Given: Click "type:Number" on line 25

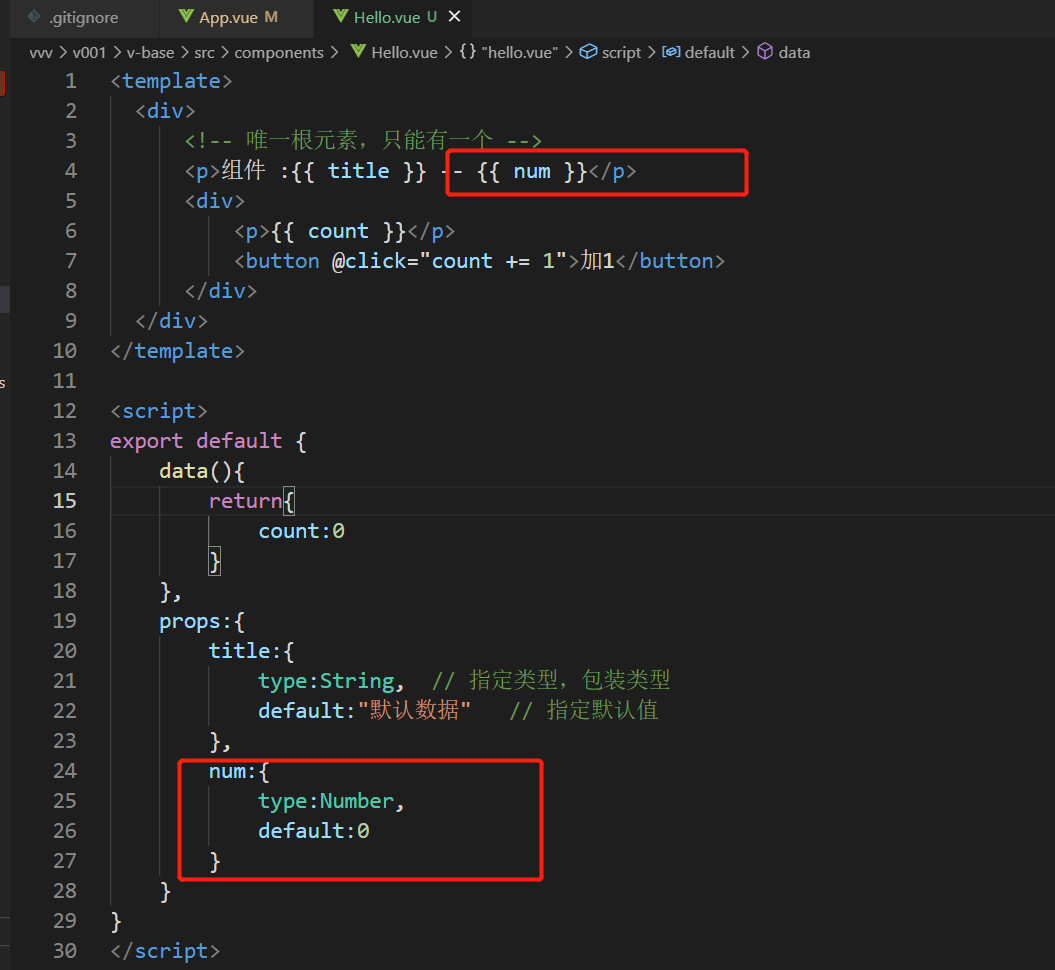Looking at the screenshot, I should 326,801.
